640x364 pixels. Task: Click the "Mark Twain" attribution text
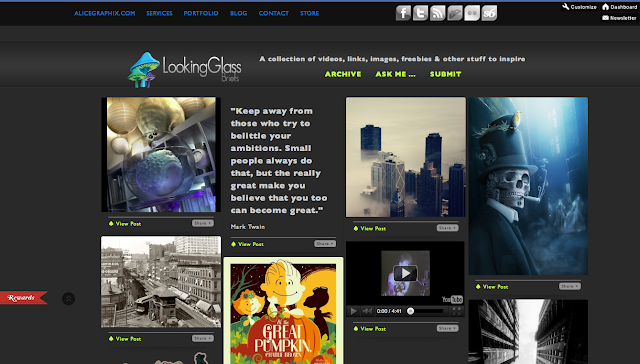point(248,227)
